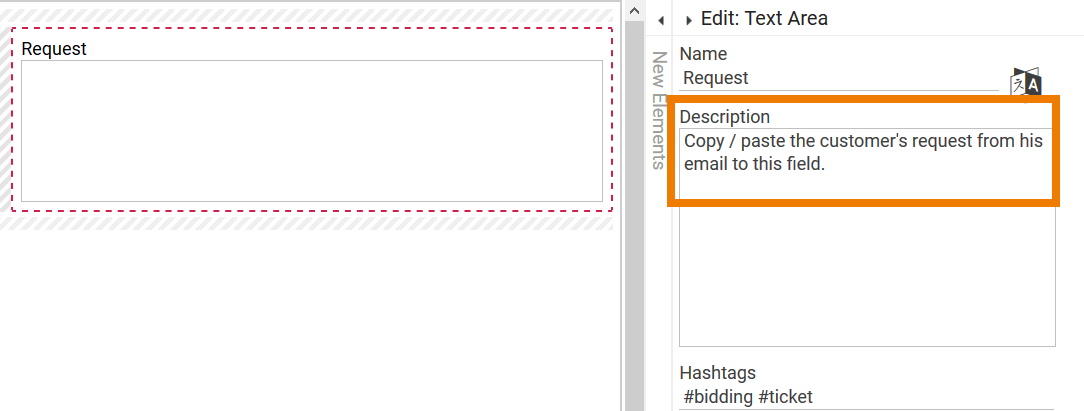1084x411 pixels.
Task: Click the Hashtags label in the sidebar
Action: tap(717, 373)
